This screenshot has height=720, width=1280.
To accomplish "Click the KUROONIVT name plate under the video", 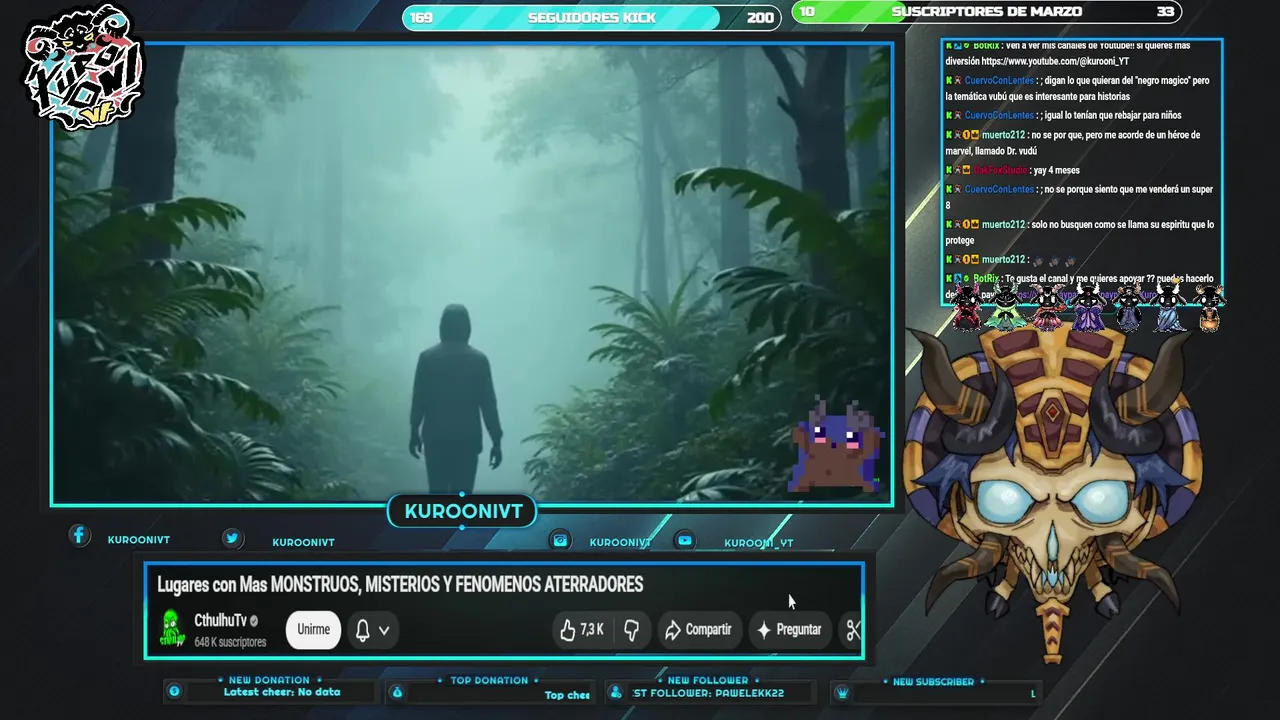I will pos(463,511).
